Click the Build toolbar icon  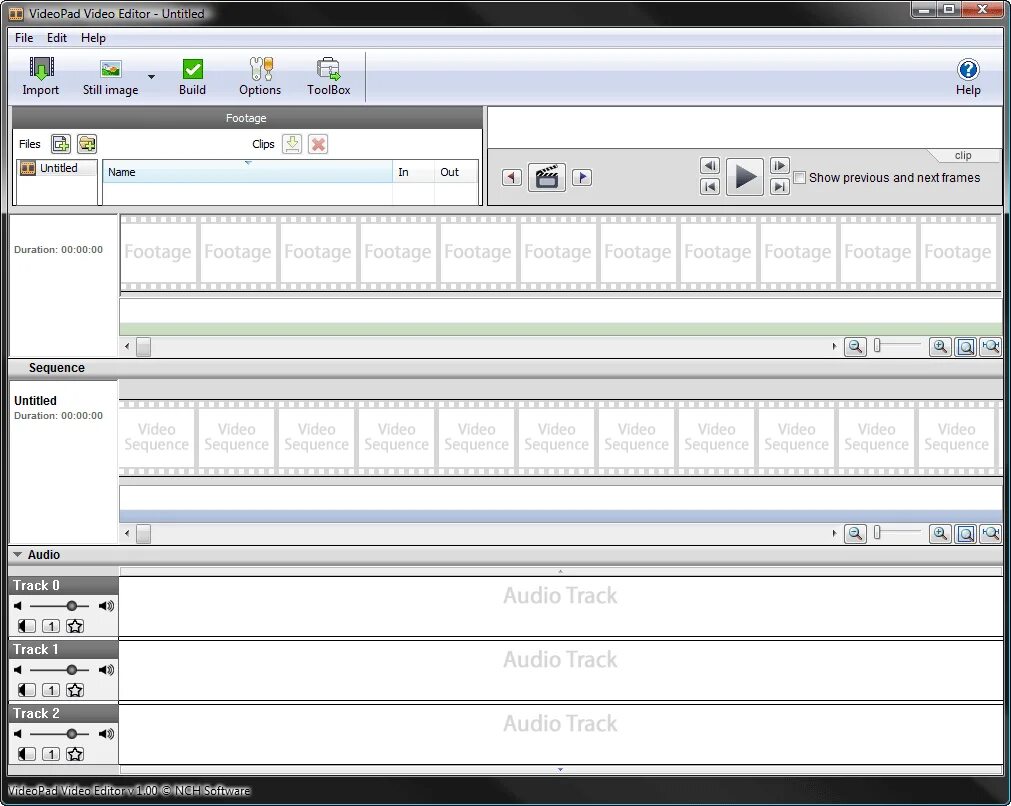192,68
